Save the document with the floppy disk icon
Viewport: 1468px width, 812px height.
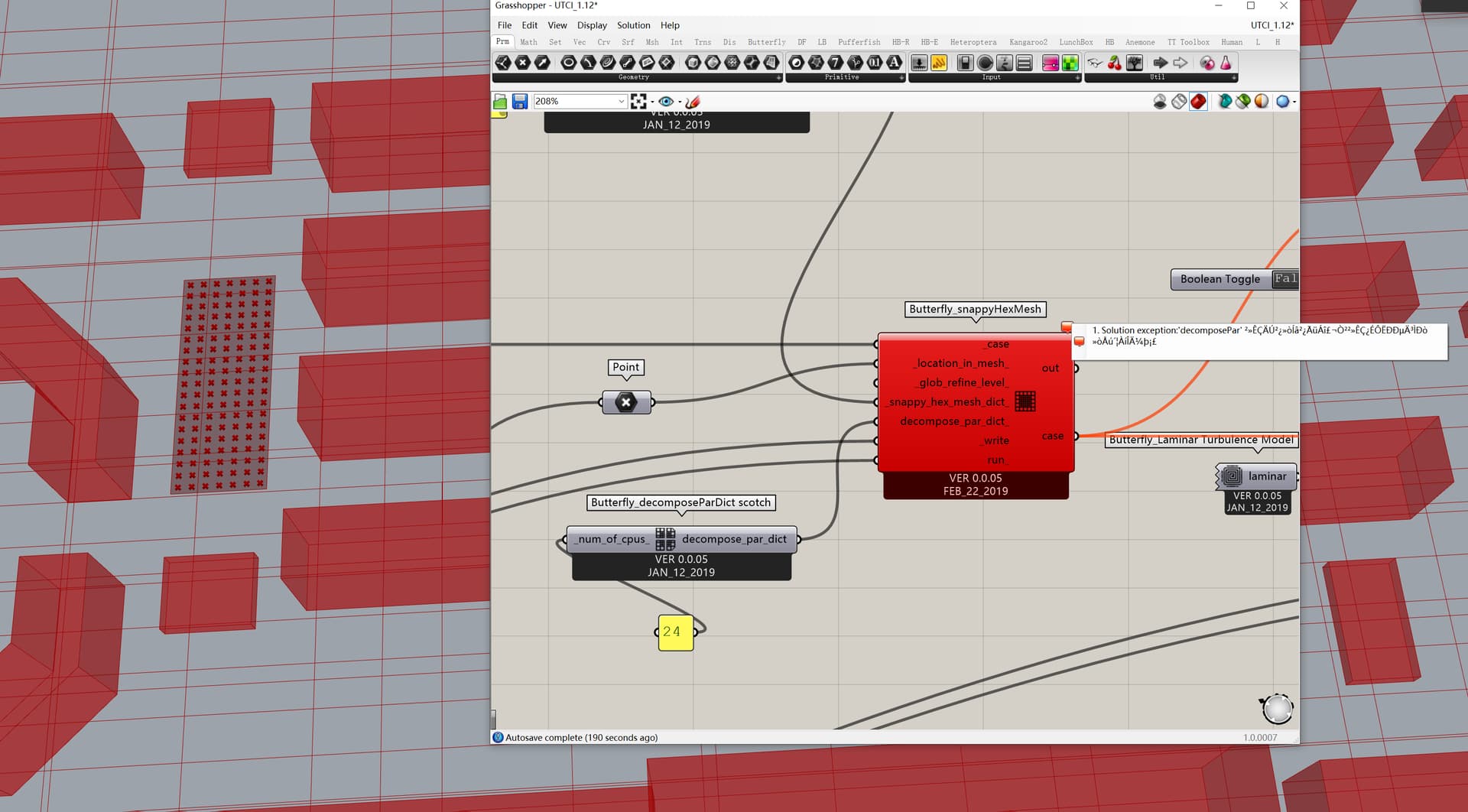tap(520, 102)
